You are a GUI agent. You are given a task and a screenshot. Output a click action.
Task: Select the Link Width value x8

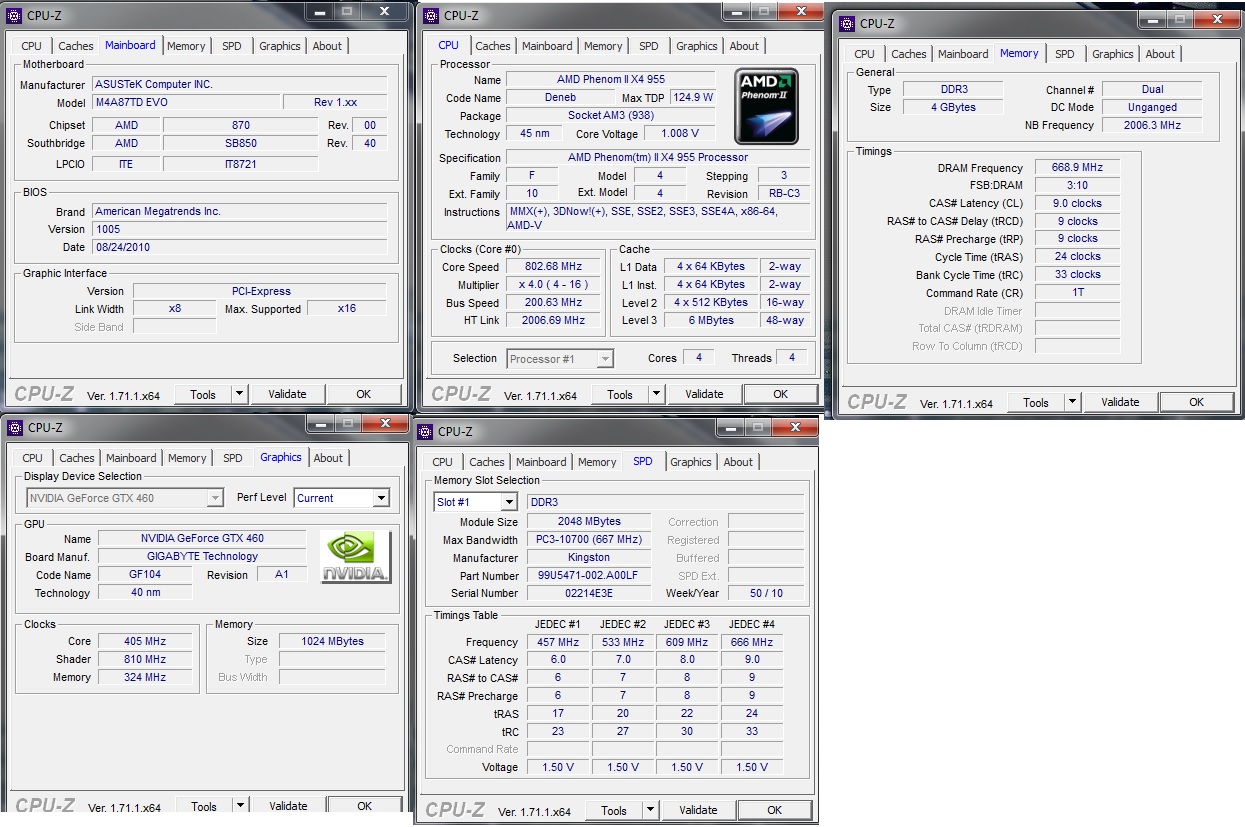point(174,309)
